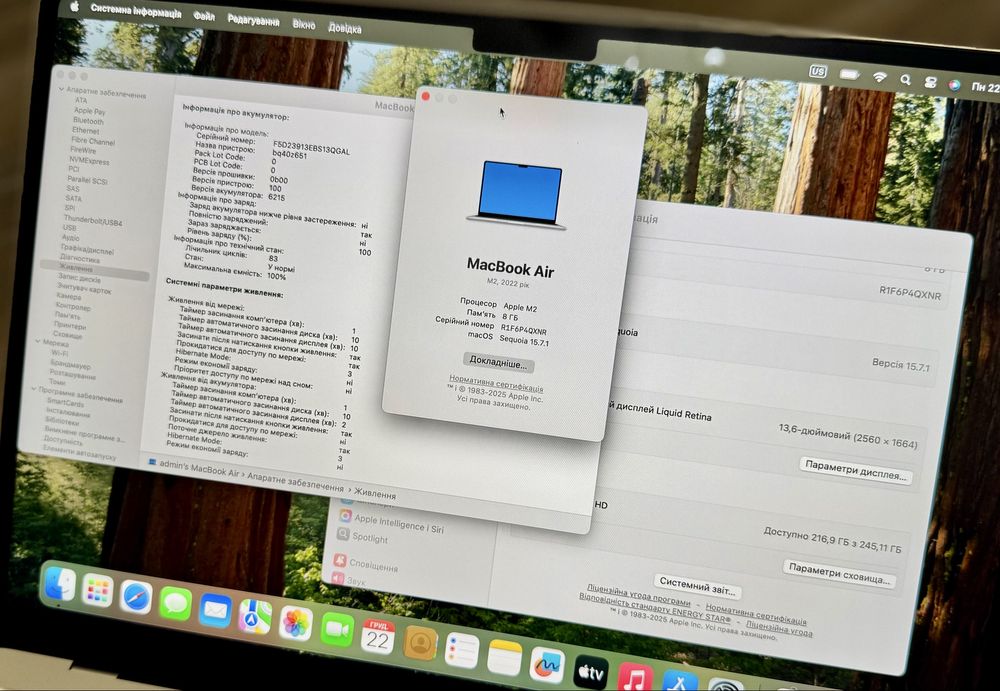Collapse Програмне забезпечення tree section
Image resolution: width=1000 pixels, height=691 pixels.
tap(33, 388)
